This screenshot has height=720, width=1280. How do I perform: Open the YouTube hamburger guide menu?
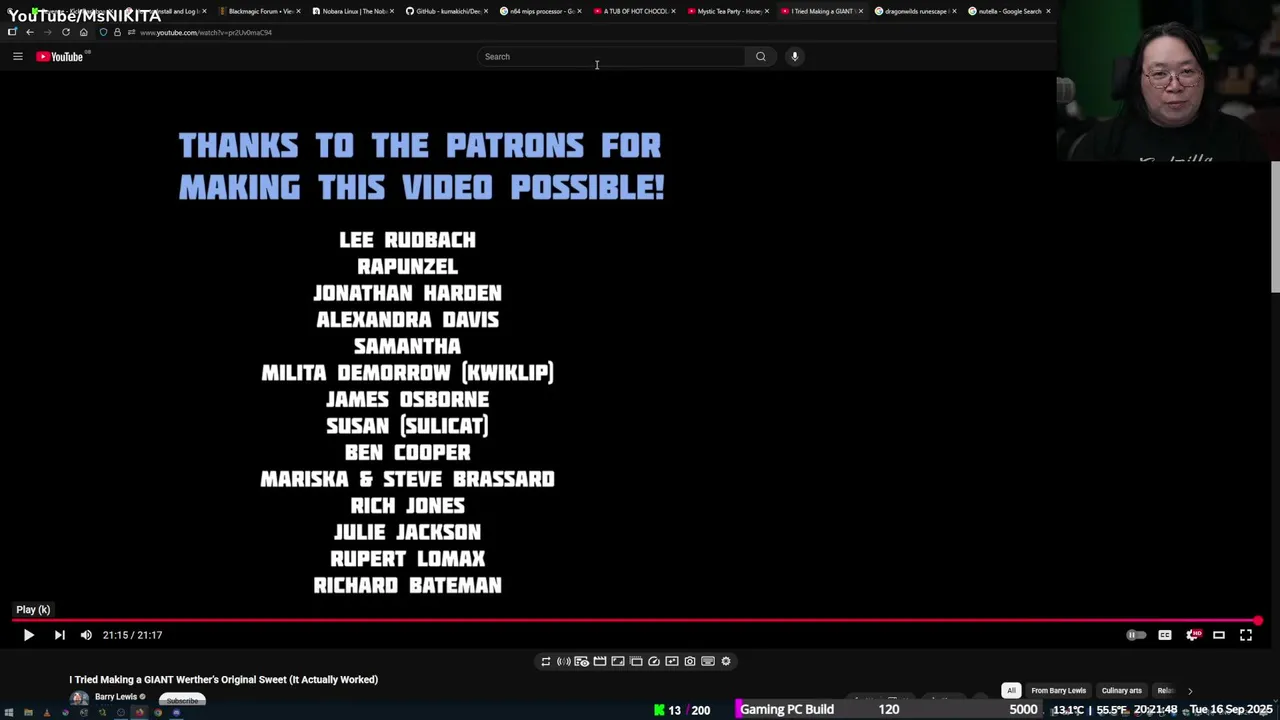click(18, 56)
